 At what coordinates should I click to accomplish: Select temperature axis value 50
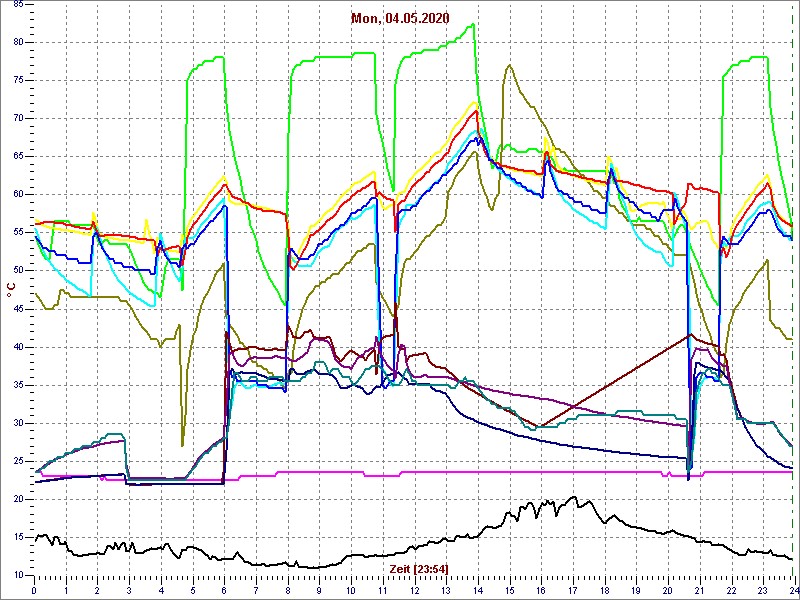(17, 270)
